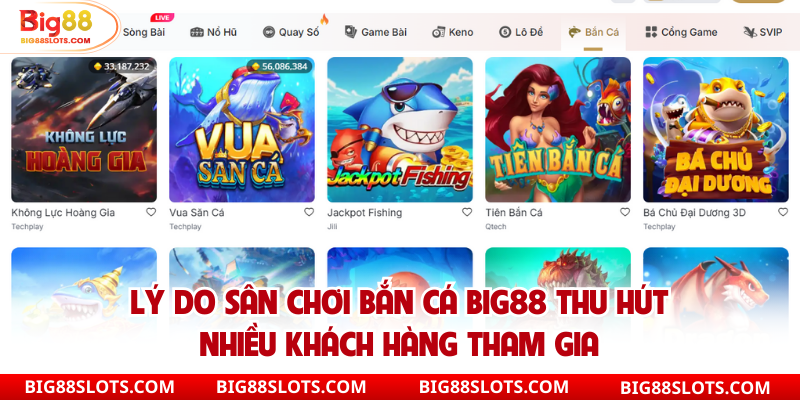Click the Jackpot Fishing title link
The image size is (800, 400).
364,213
